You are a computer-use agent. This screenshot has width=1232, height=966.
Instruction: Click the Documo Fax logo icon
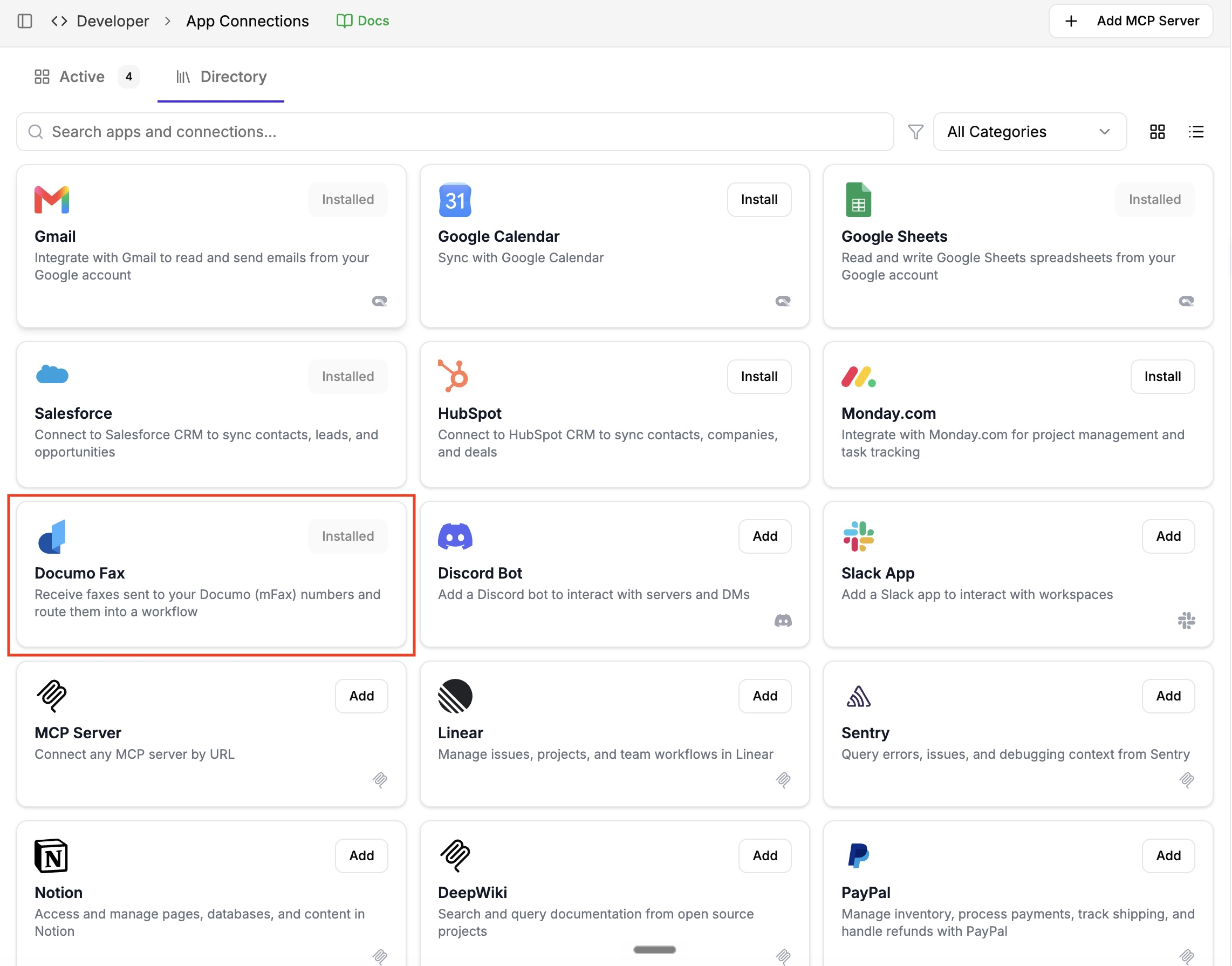[52, 536]
